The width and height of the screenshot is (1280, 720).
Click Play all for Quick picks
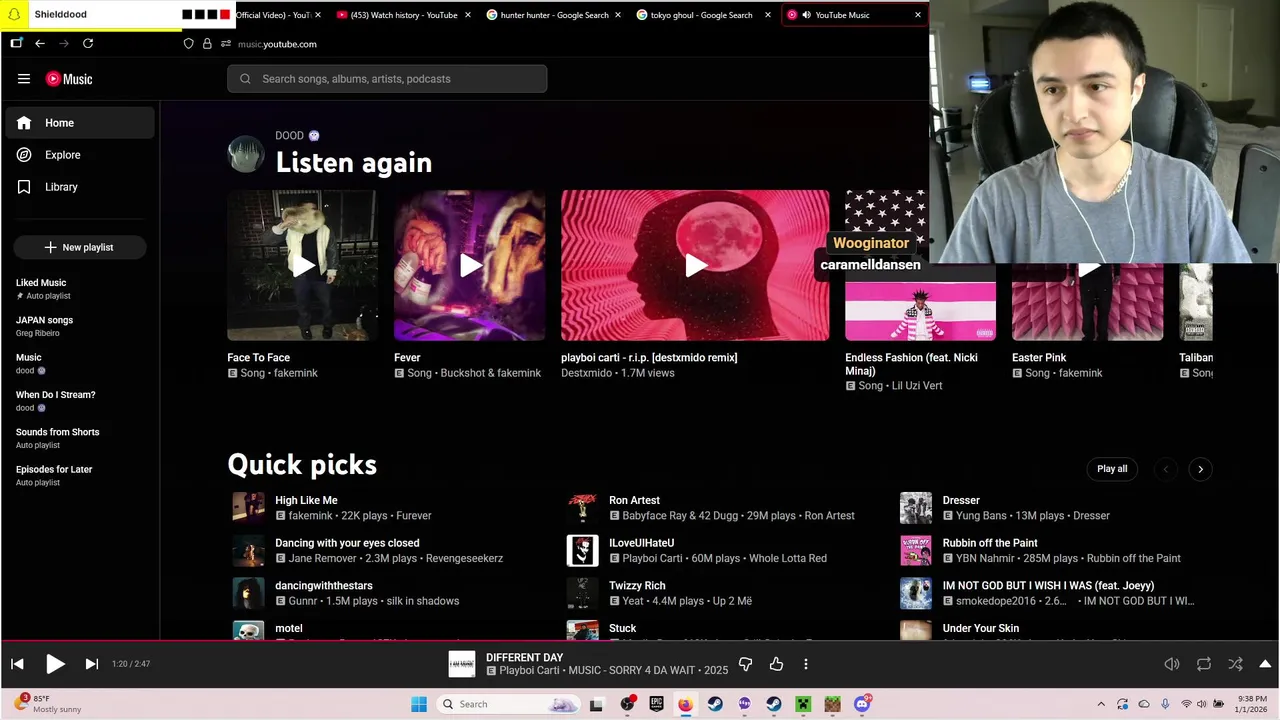(1112, 469)
